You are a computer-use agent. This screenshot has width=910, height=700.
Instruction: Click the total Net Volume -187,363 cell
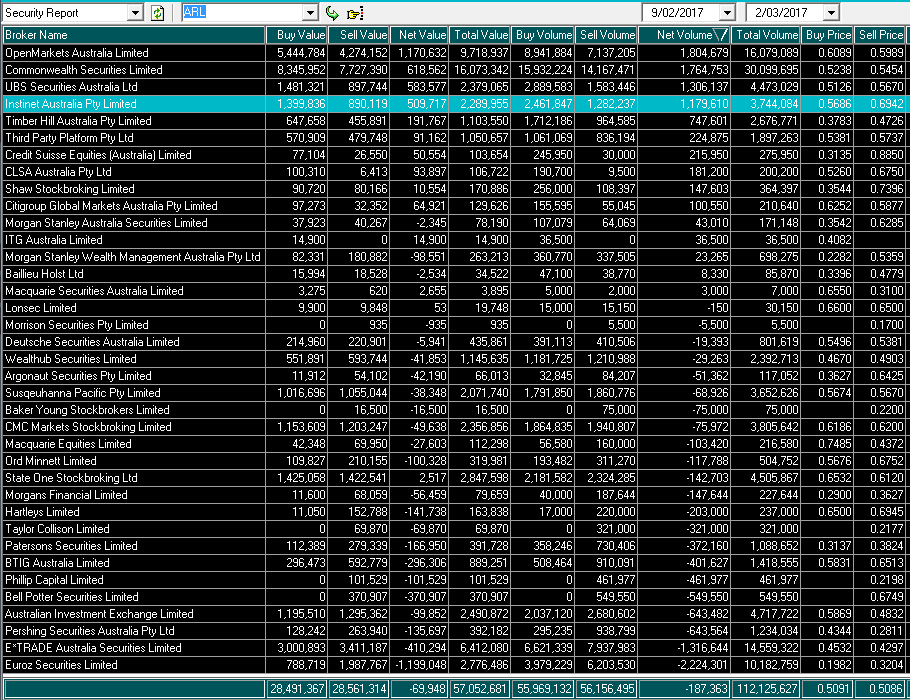tap(684, 689)
